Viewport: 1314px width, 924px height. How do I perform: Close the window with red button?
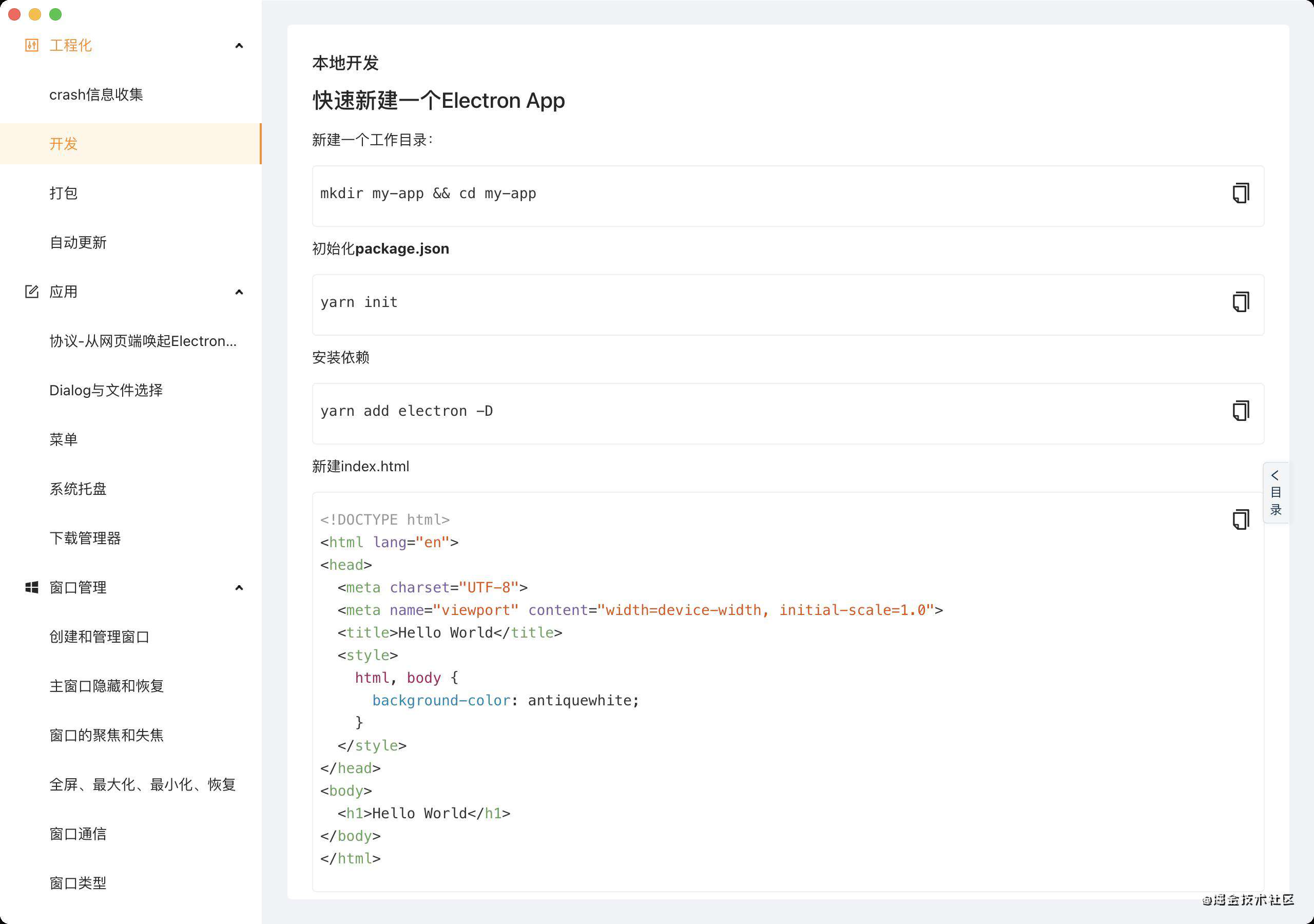coord(14,14)
